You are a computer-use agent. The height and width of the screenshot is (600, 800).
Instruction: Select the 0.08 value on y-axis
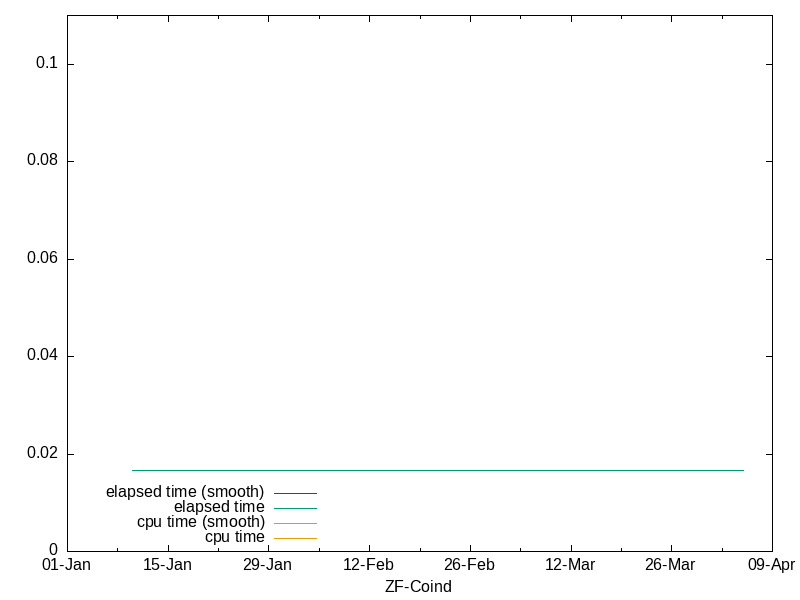click(x=42, y=161)
